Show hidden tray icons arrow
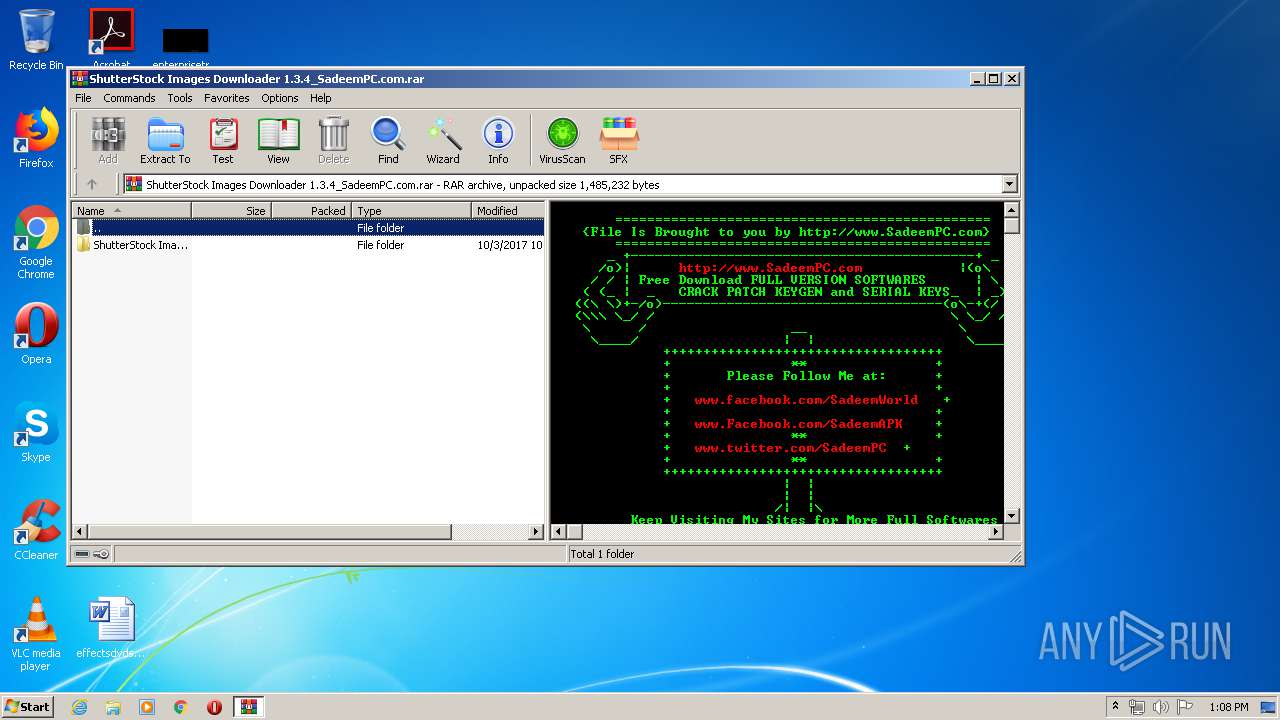This screenshot has width=1280, height=720. pos(1115,707)
